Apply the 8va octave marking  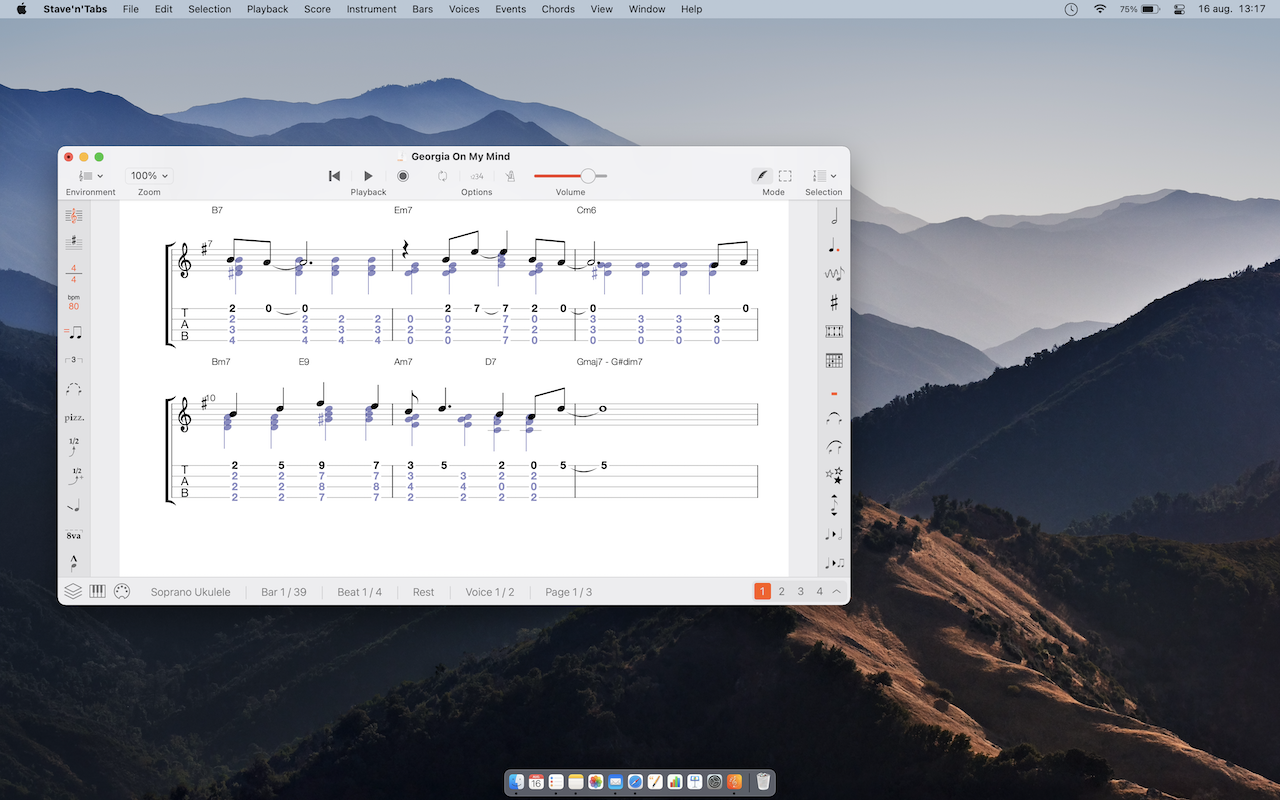(73, 535)
